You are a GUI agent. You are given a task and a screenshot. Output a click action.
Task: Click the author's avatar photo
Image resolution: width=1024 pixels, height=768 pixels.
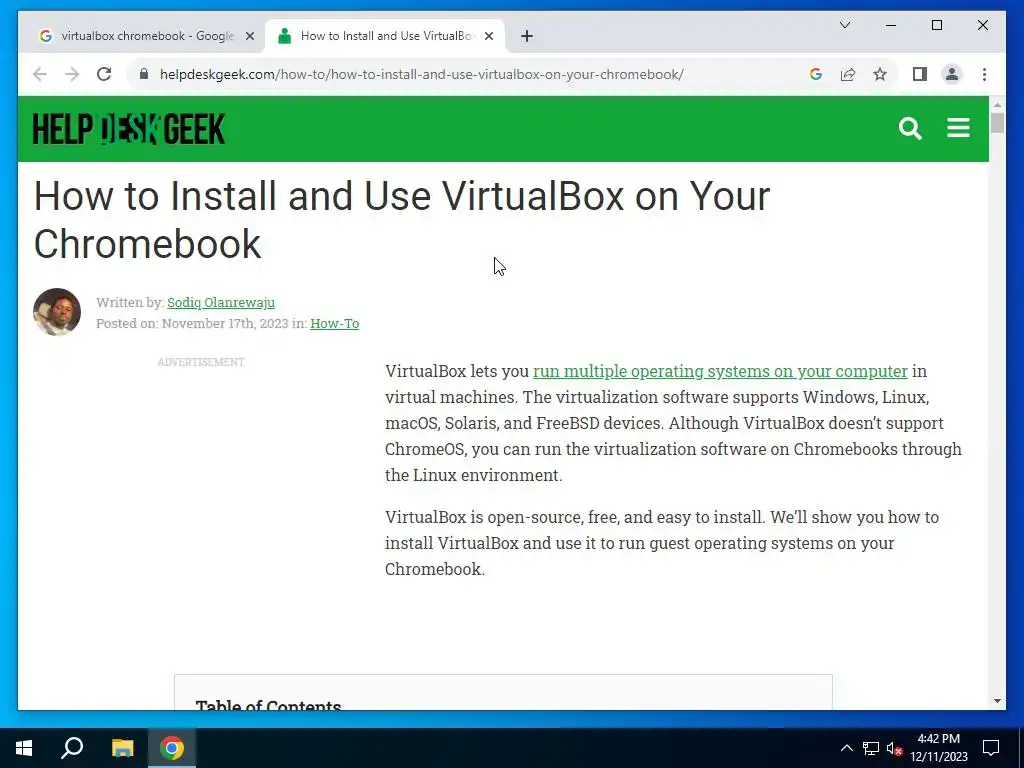pyautogui.click(x=57, y=312)
